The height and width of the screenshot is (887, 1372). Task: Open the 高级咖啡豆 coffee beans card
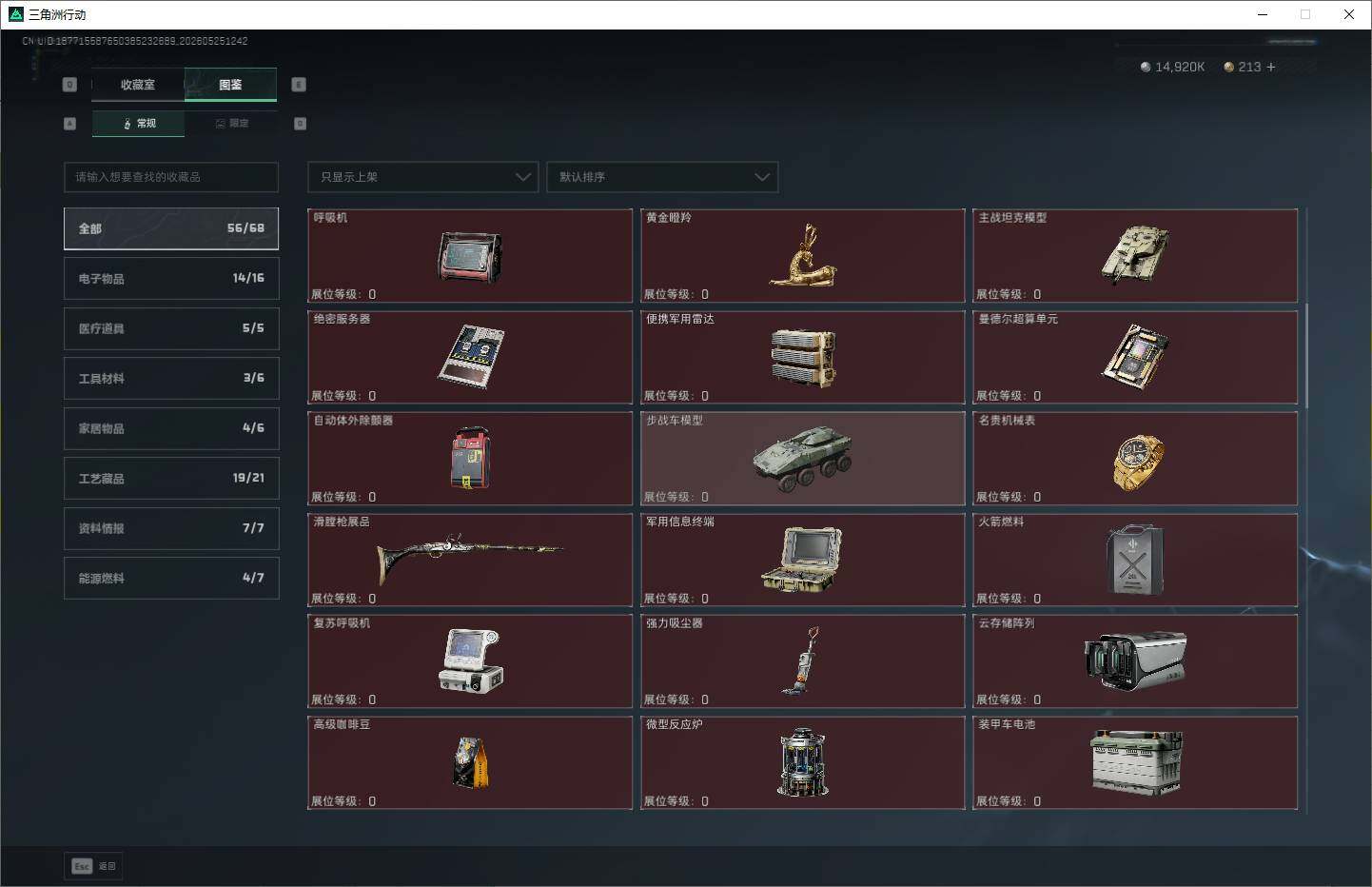coord(470,762)
